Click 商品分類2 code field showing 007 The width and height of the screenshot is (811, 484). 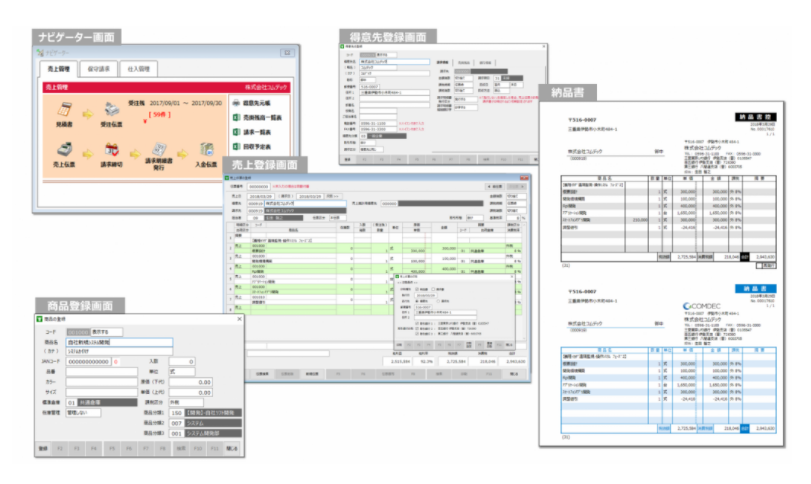(x=176, y=423)
